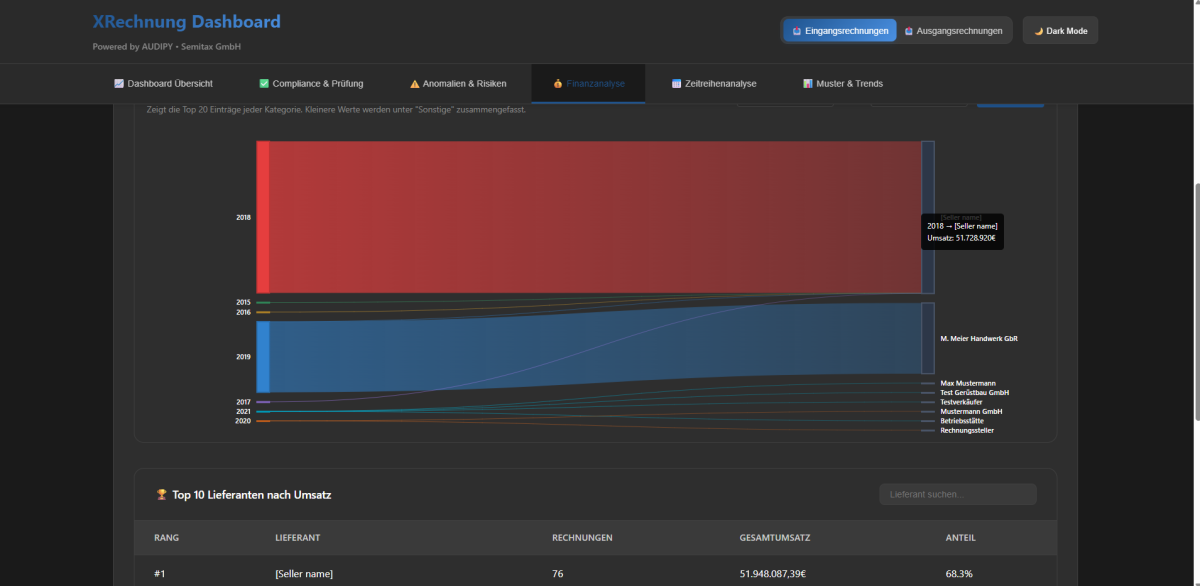Click the chart icon on Dashboard Übersicht tab
The height and width of the screenshot is (586, 1200).
click(119, 84)
